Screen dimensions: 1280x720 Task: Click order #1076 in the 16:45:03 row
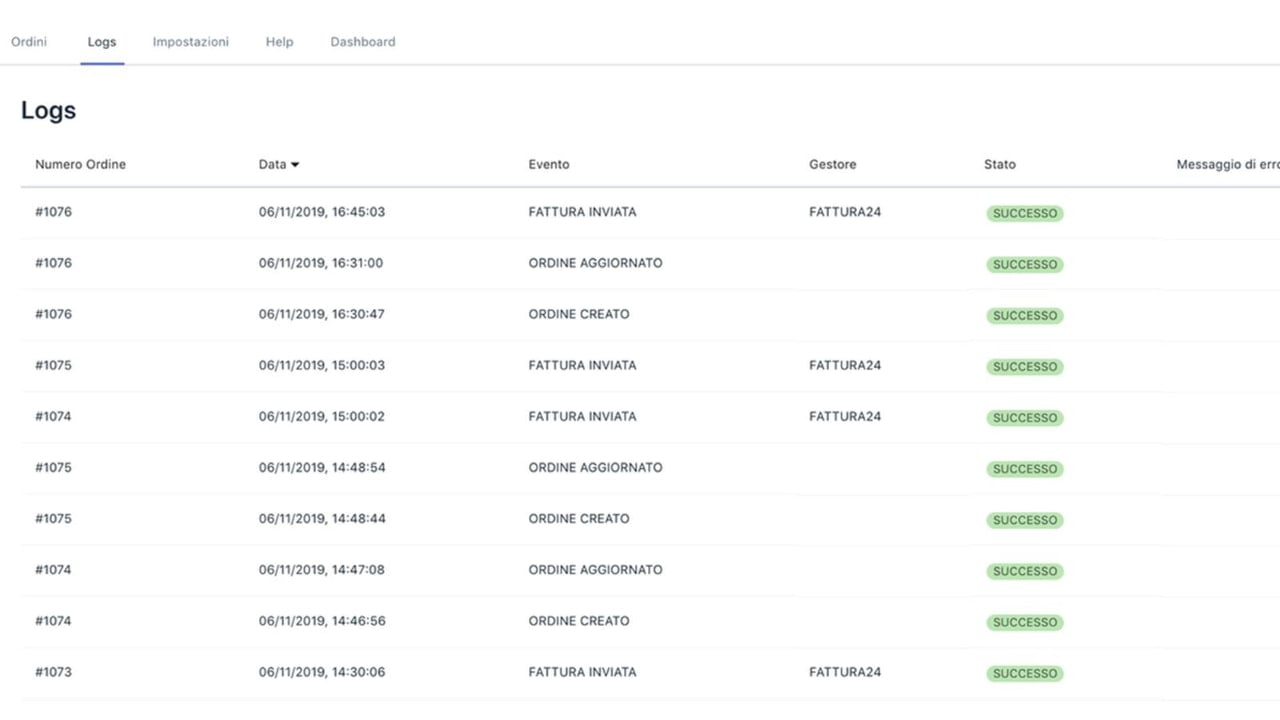coord(54,212)
